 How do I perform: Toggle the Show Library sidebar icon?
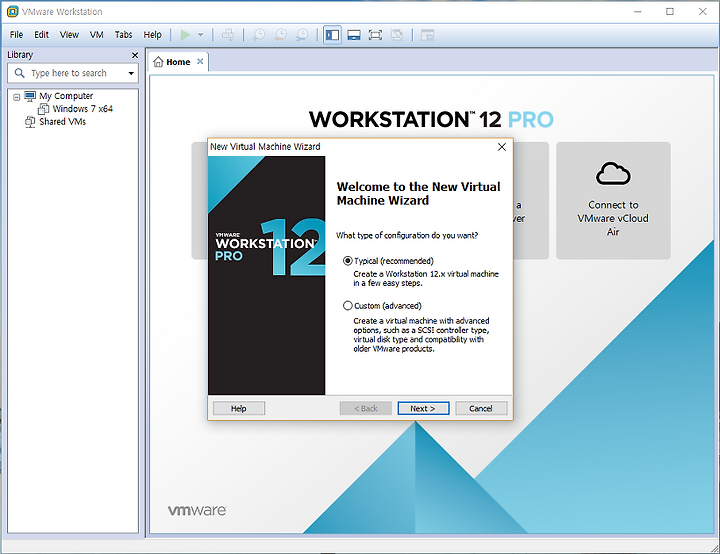click(332, 35)
